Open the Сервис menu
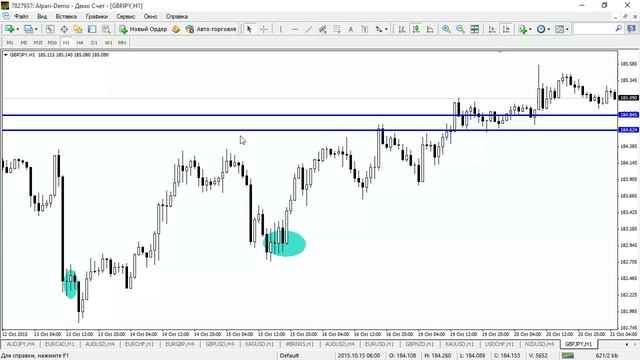The width and height of the screenshot is (640, 360). [x=126, y=16]
